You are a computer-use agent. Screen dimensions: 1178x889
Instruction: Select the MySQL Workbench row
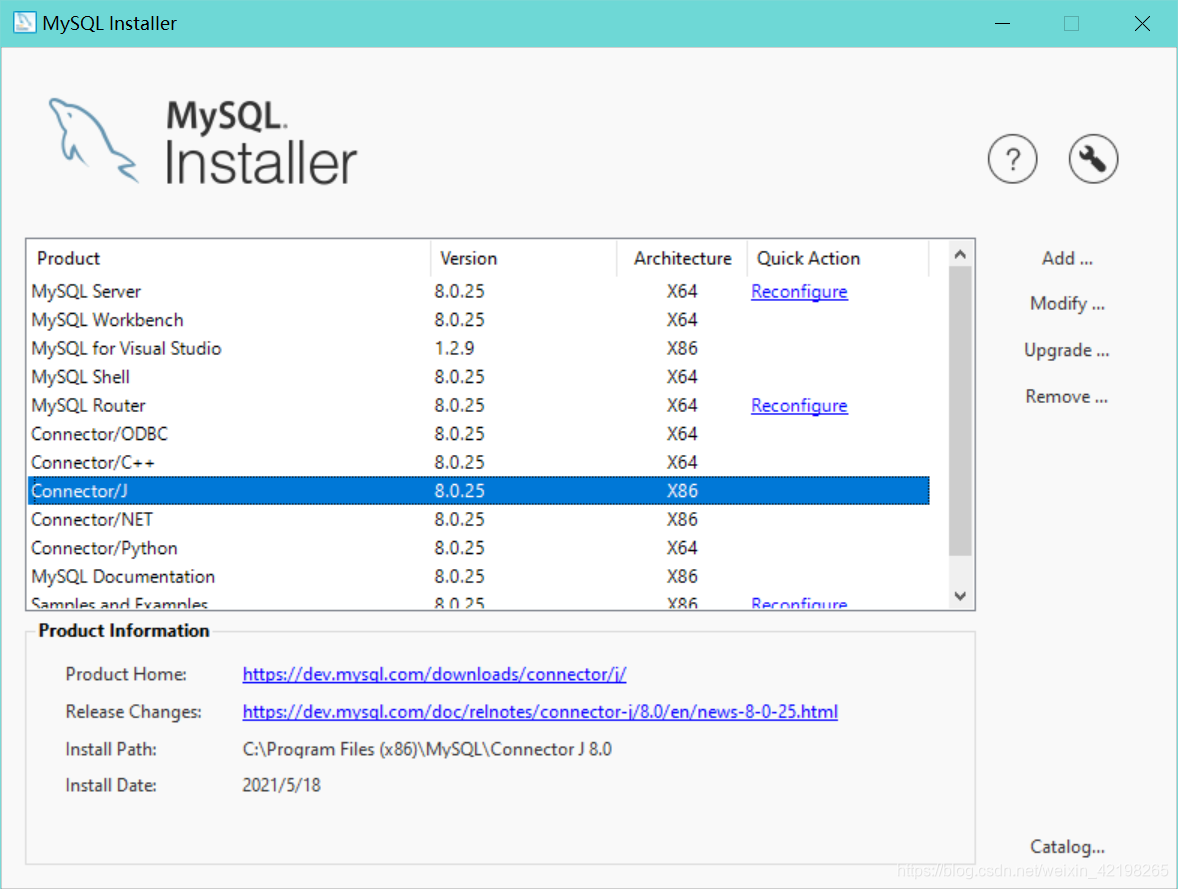click(x=479, y=320)
